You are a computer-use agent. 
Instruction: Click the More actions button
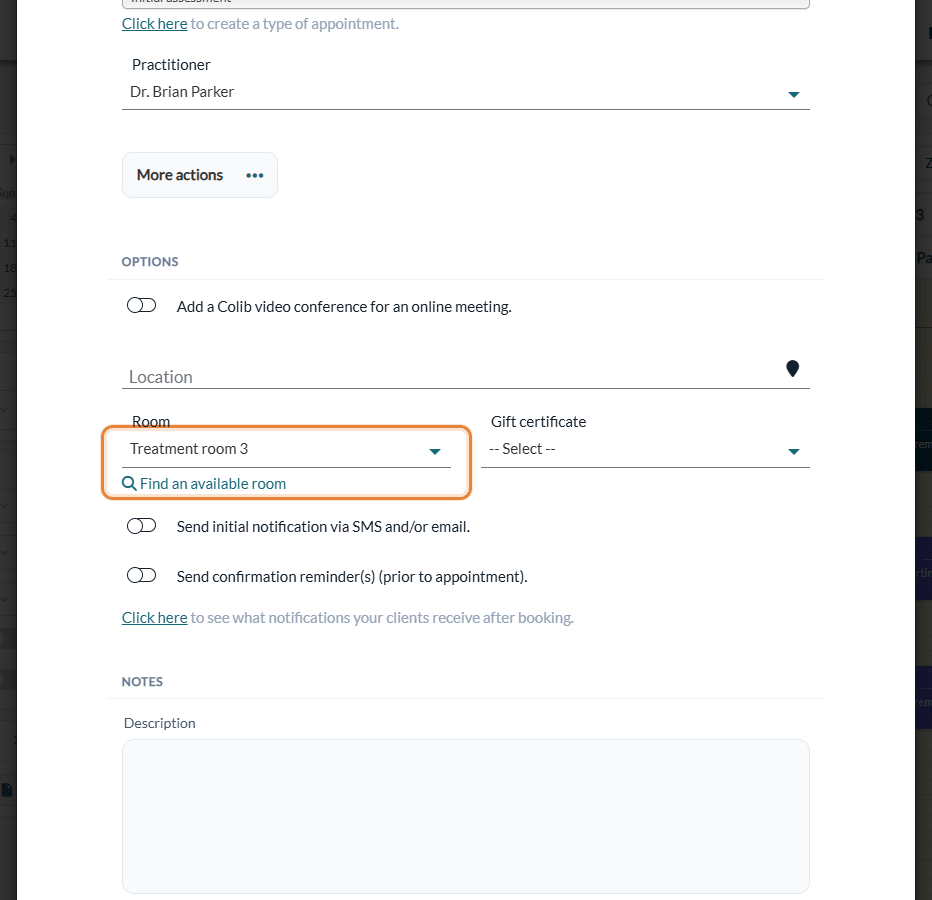coord(200,175)
